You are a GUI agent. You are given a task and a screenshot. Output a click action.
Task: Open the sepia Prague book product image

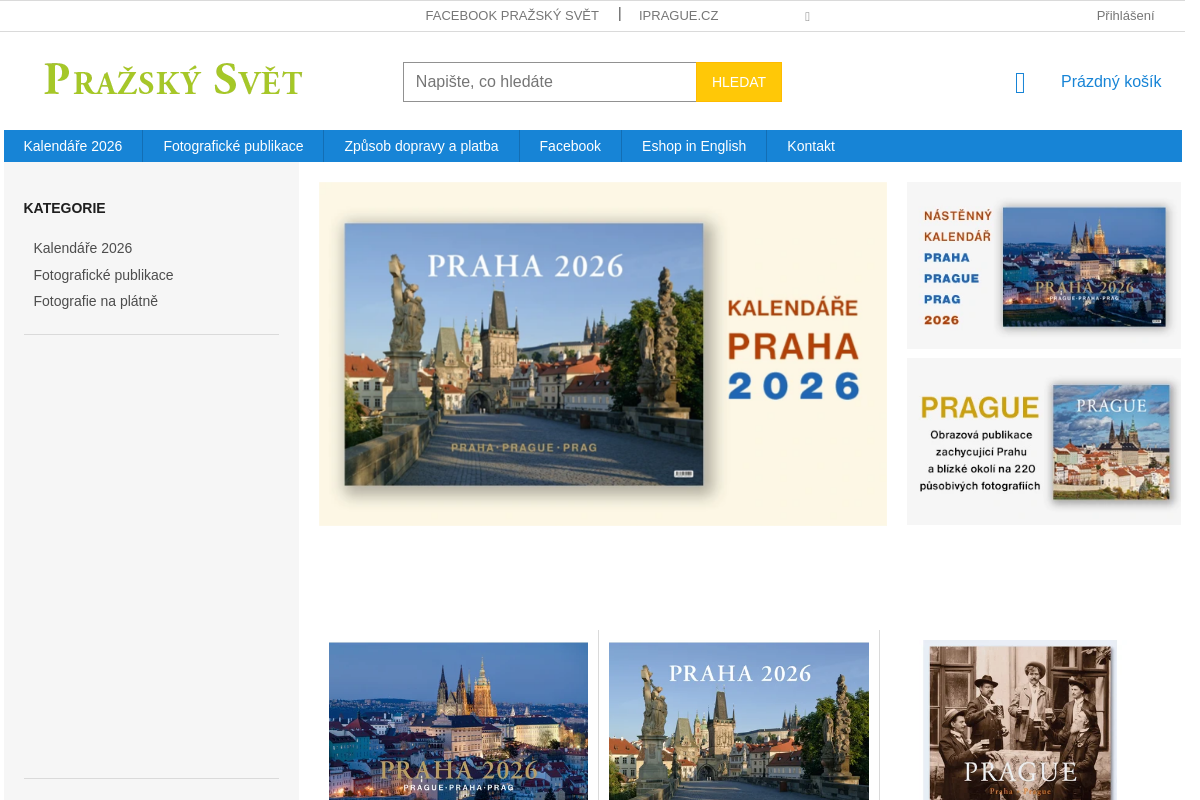(x=1020, y=720)
